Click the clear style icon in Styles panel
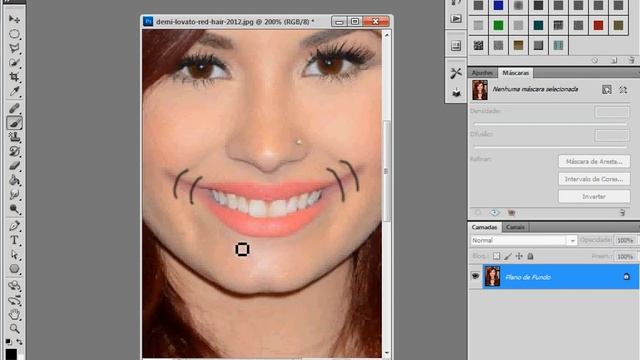The width and height of the screenshot is (640, 360). (595, 60)
